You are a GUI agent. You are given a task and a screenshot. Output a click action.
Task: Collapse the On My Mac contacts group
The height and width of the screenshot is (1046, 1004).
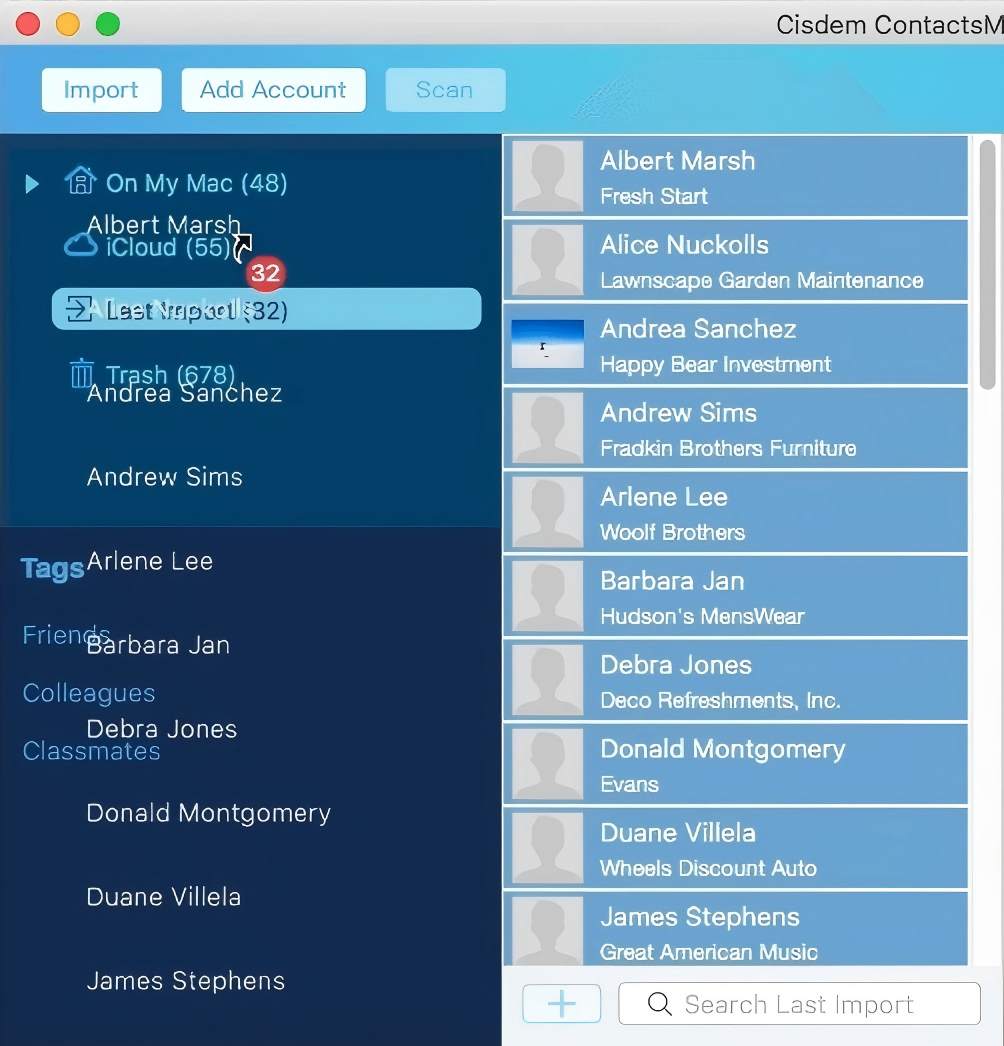tap(31, 184)
